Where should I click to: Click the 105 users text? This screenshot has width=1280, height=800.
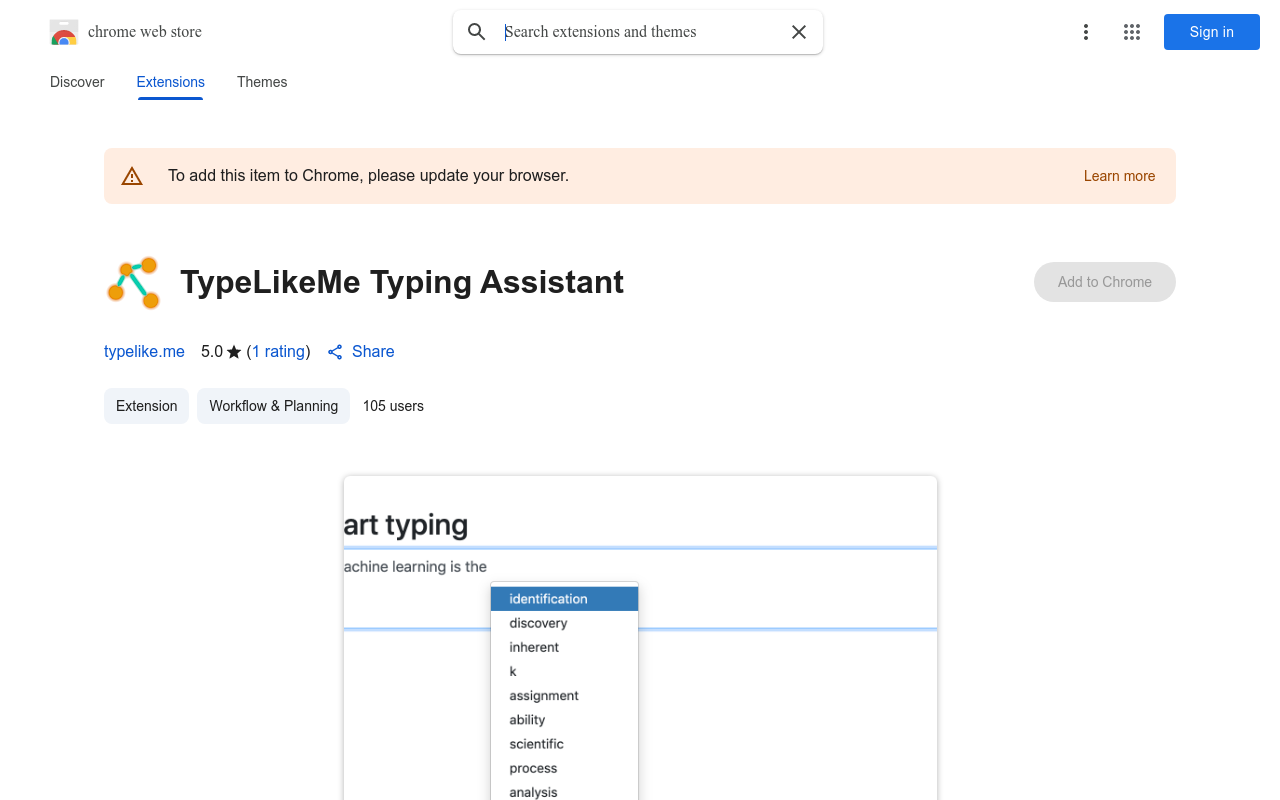pos(393,406)
